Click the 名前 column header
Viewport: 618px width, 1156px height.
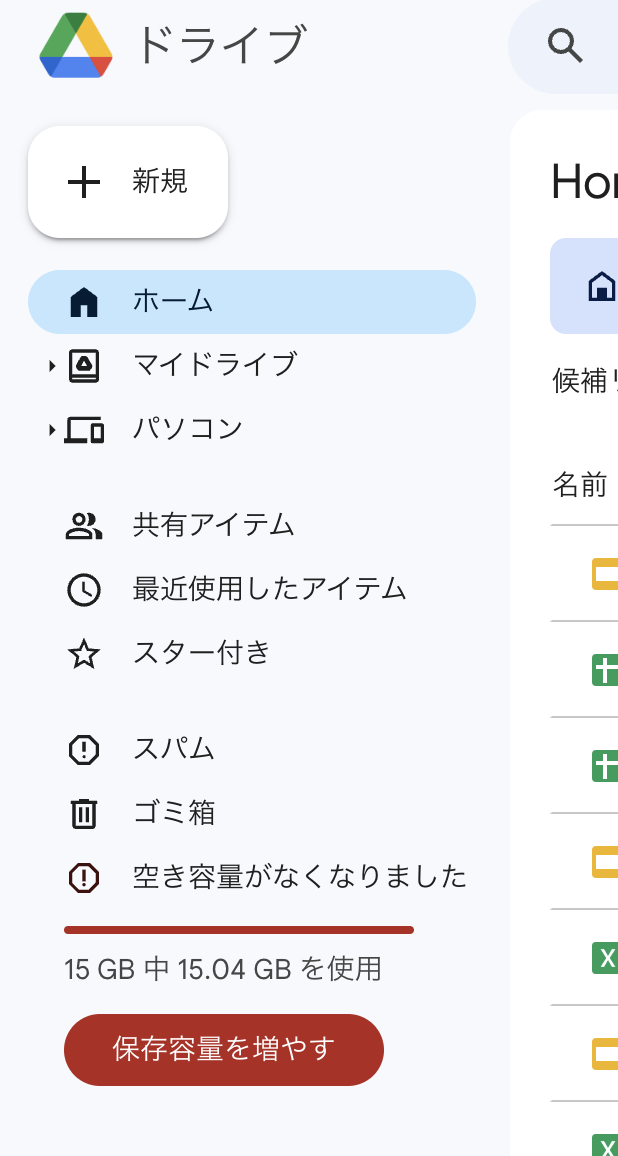tap(580, 486)
